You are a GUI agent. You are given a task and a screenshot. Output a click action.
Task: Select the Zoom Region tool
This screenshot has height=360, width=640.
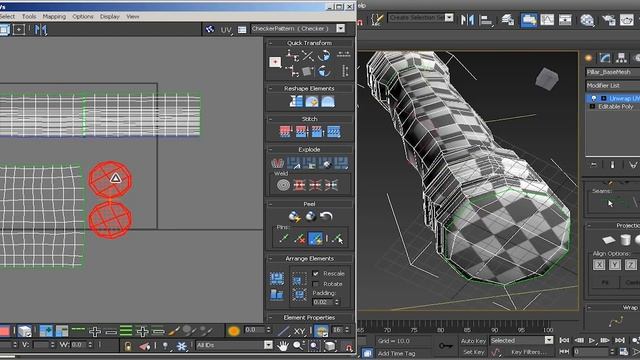[x=314, y=346]
